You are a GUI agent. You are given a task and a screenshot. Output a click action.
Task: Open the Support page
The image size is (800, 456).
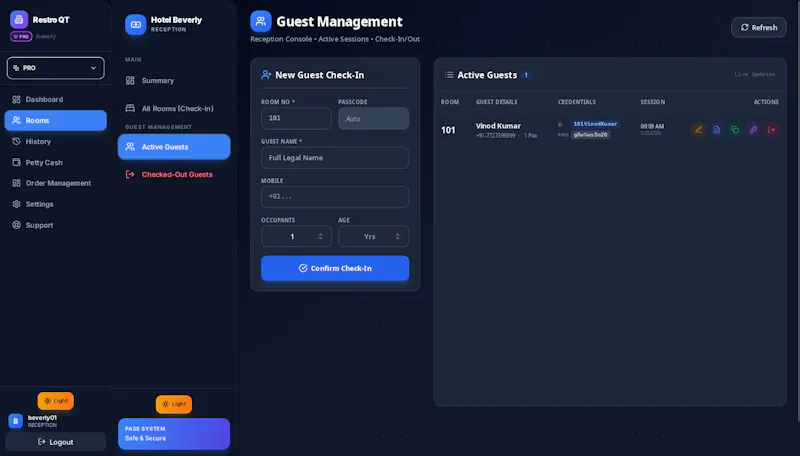click(x=56, y=225)
